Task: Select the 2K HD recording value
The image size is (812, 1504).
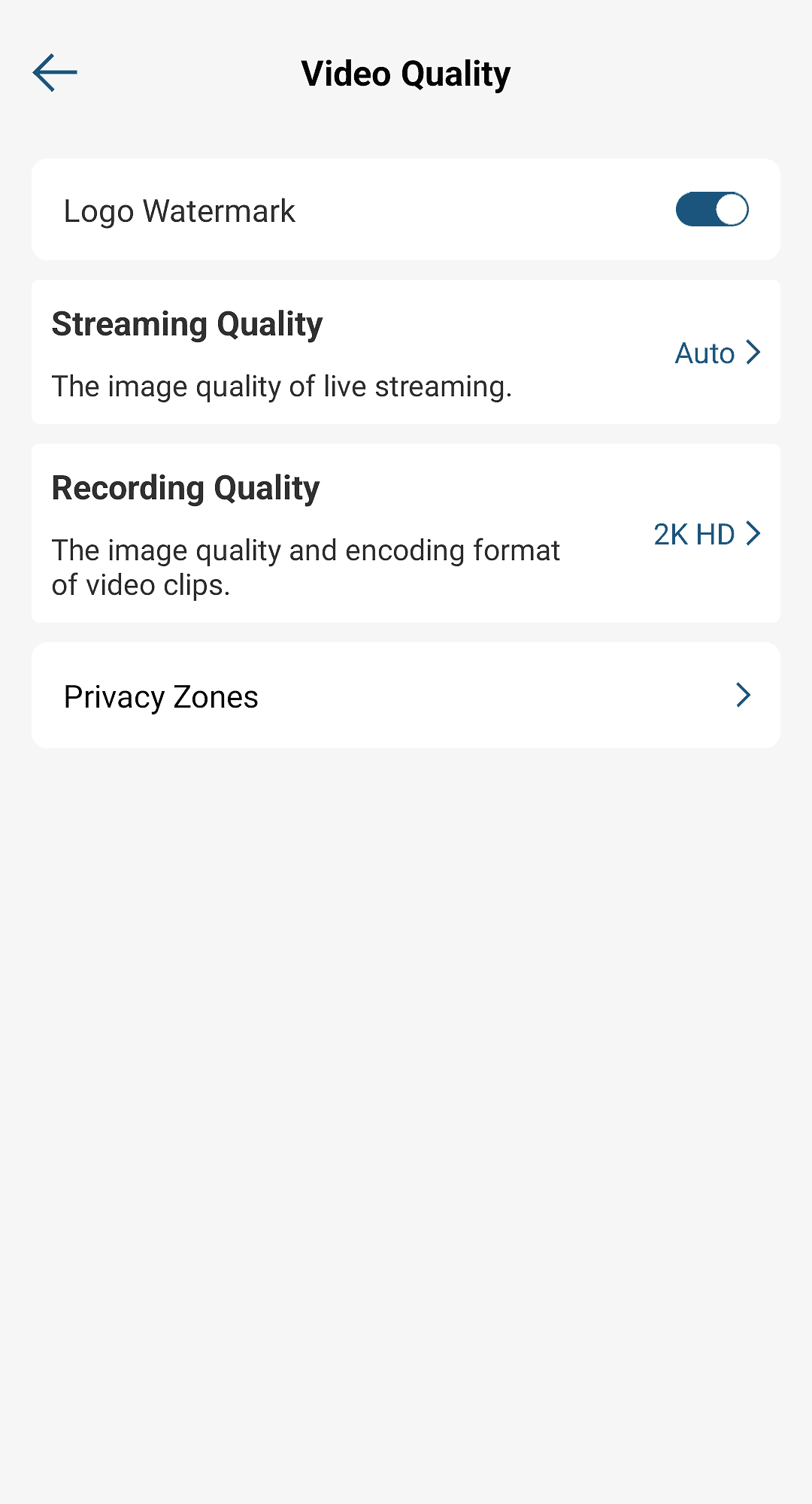Action: (x=693, y=535)
